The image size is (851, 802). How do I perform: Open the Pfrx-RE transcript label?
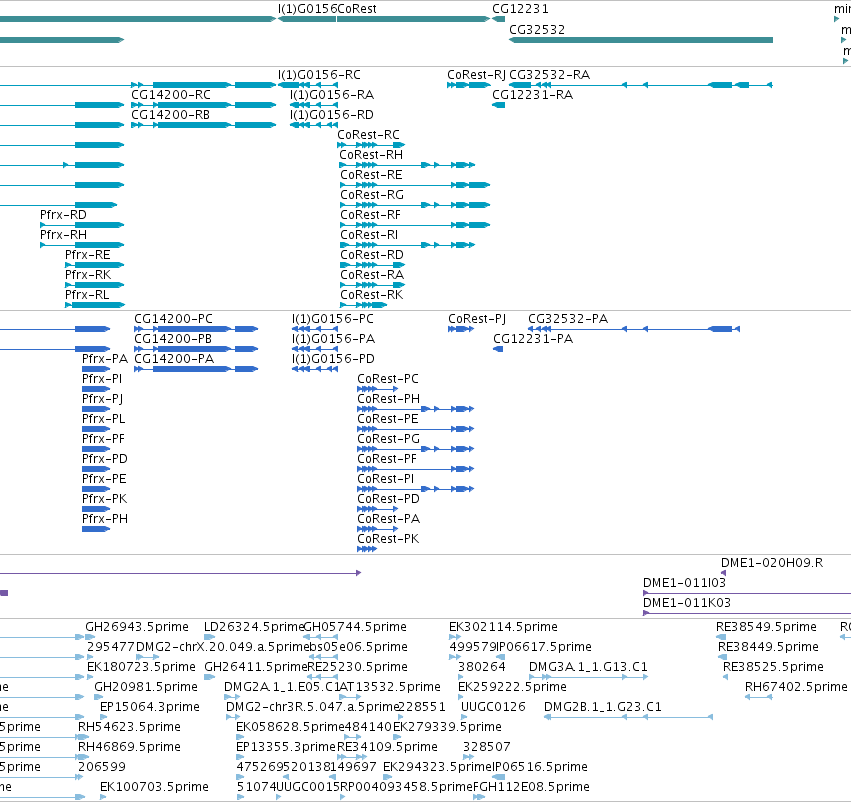[87, 255]
